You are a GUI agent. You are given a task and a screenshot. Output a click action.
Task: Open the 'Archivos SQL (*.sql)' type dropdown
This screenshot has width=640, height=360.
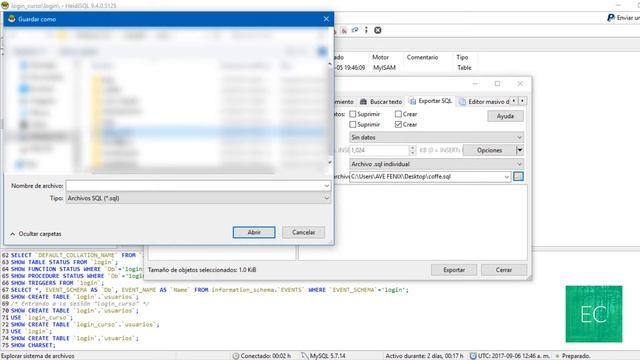point(198,198)
